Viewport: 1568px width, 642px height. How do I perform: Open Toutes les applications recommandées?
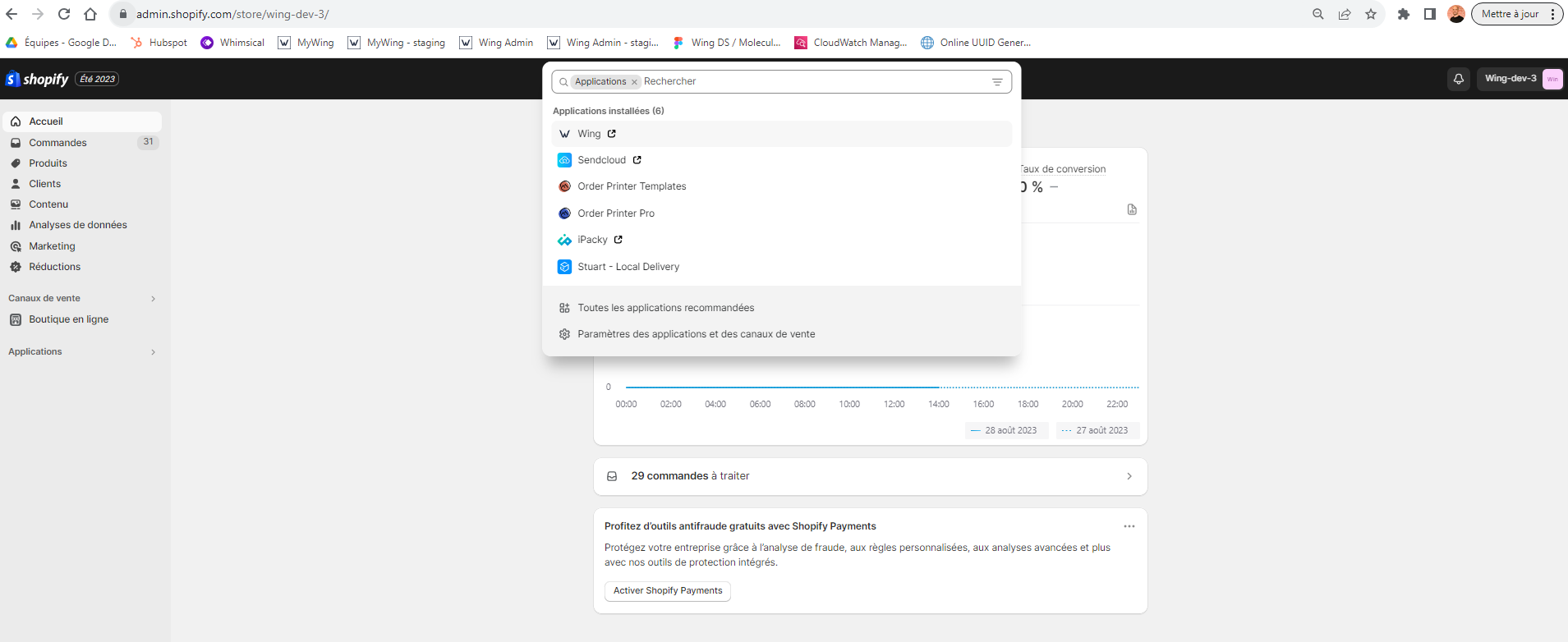781,308
